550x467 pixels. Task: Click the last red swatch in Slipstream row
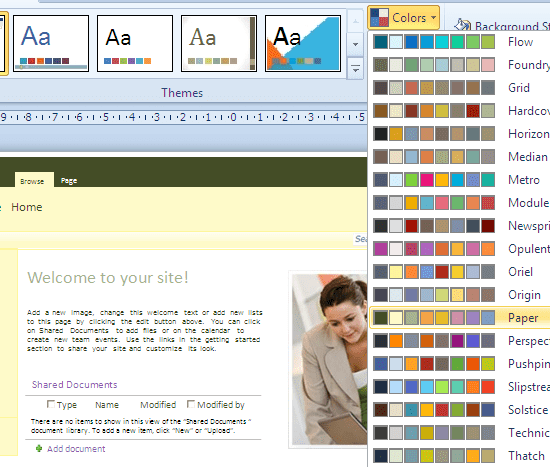[488, 387]
